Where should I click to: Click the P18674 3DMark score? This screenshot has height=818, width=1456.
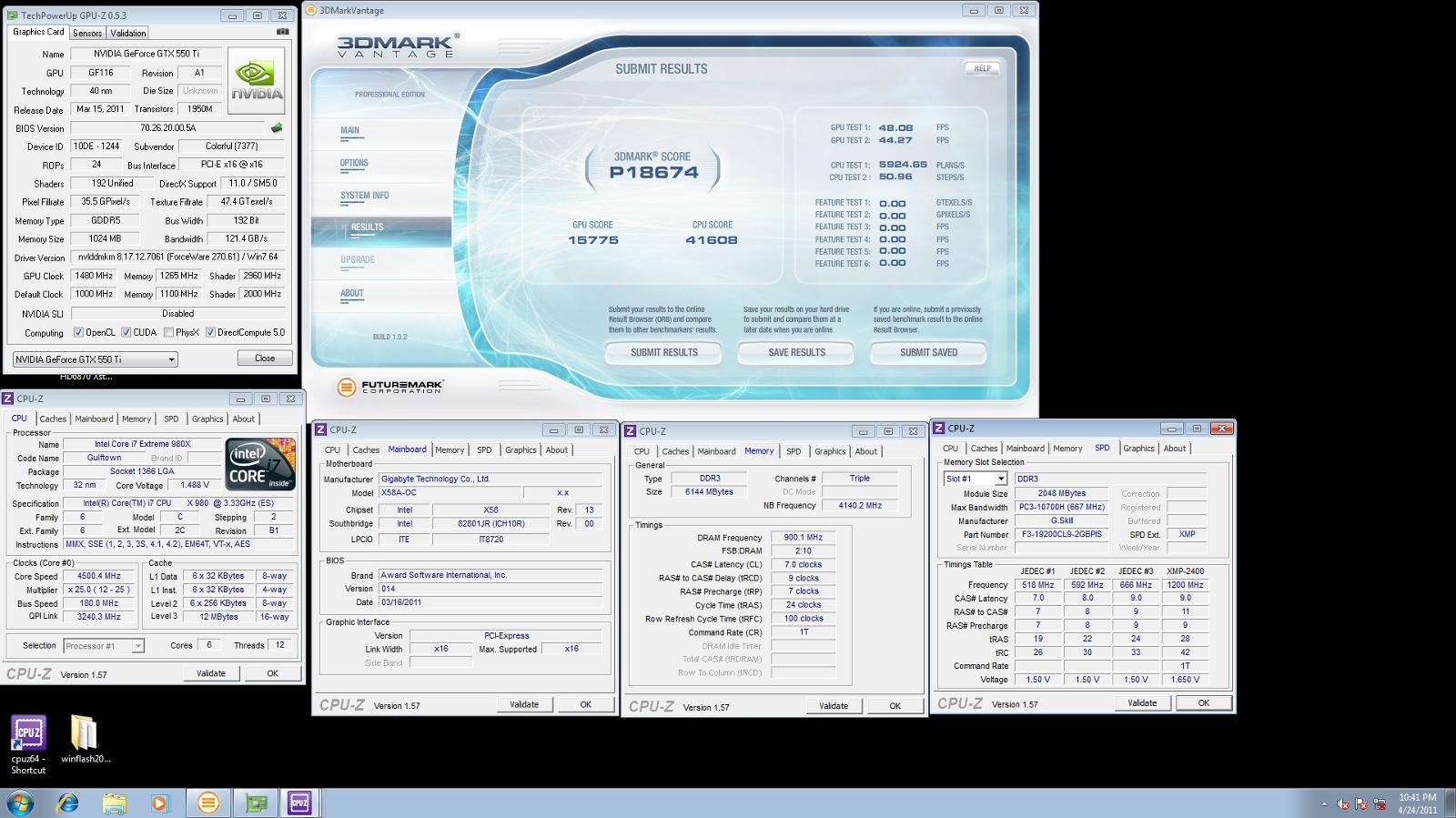pyautogui.click(x=653, y=173)
